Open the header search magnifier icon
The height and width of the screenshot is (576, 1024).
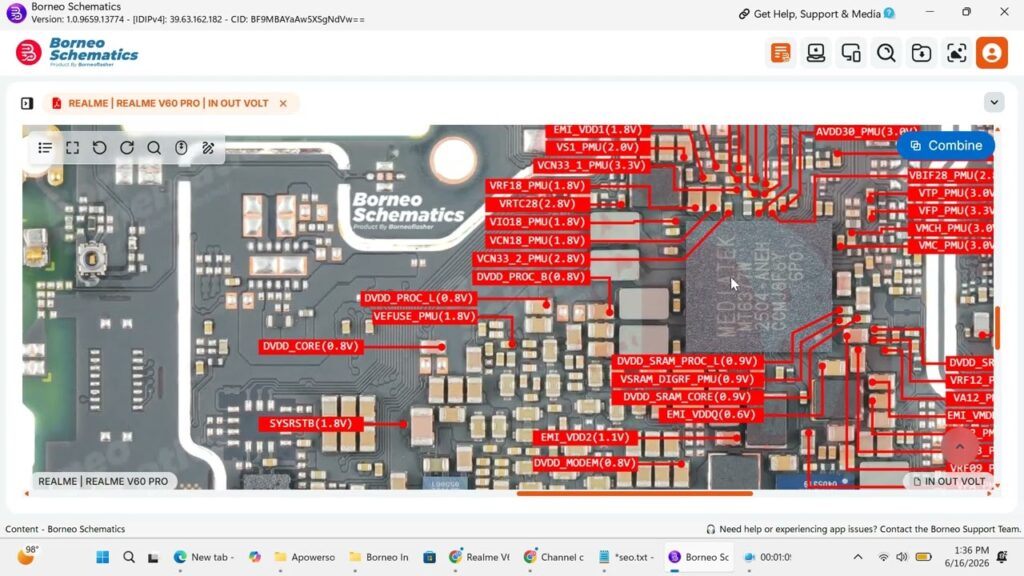click(x=886, y=53)
